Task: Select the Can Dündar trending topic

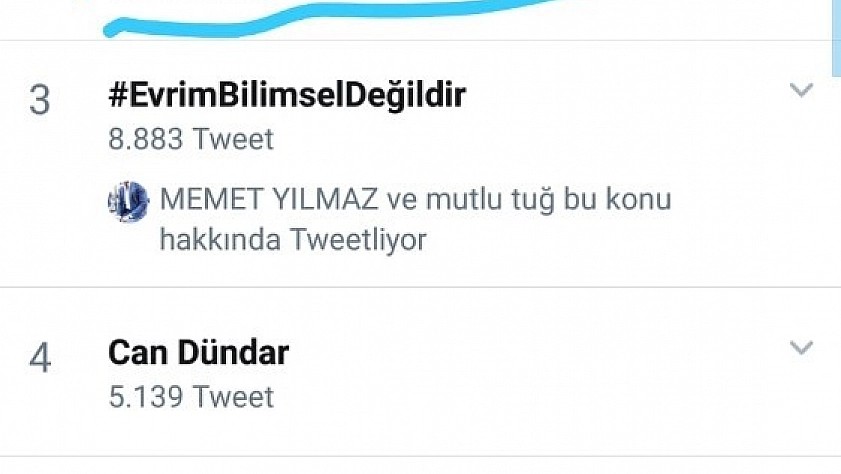Action: point(198,353)
